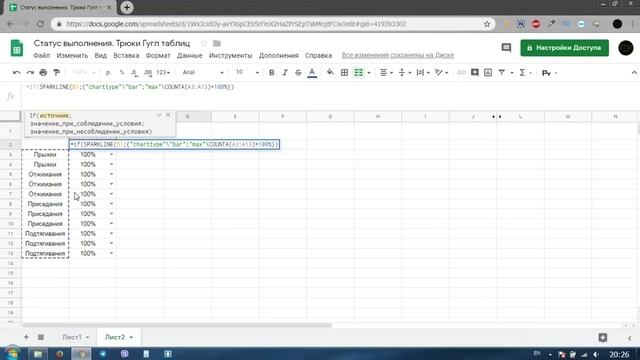
Task: Activate the paint format tool
Action: point(57,73)
